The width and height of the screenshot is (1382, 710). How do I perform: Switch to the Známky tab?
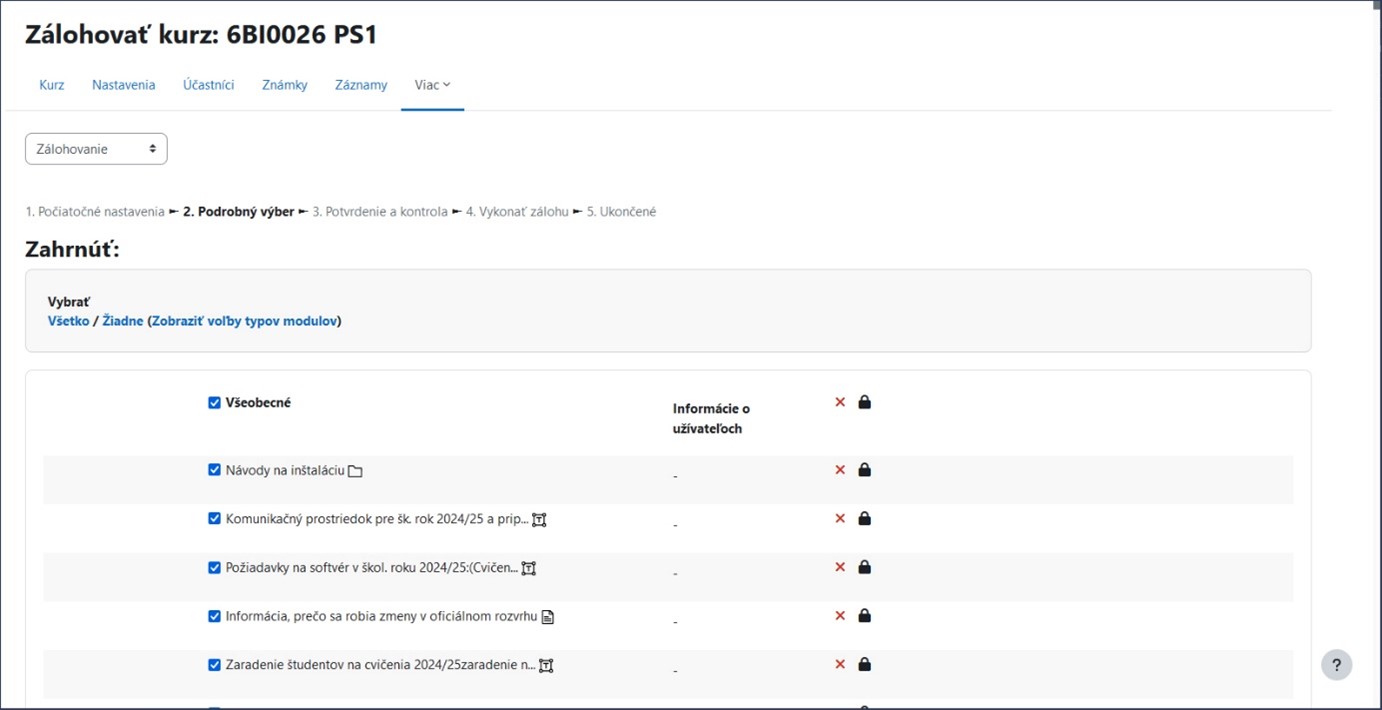[x=284, y=85]
